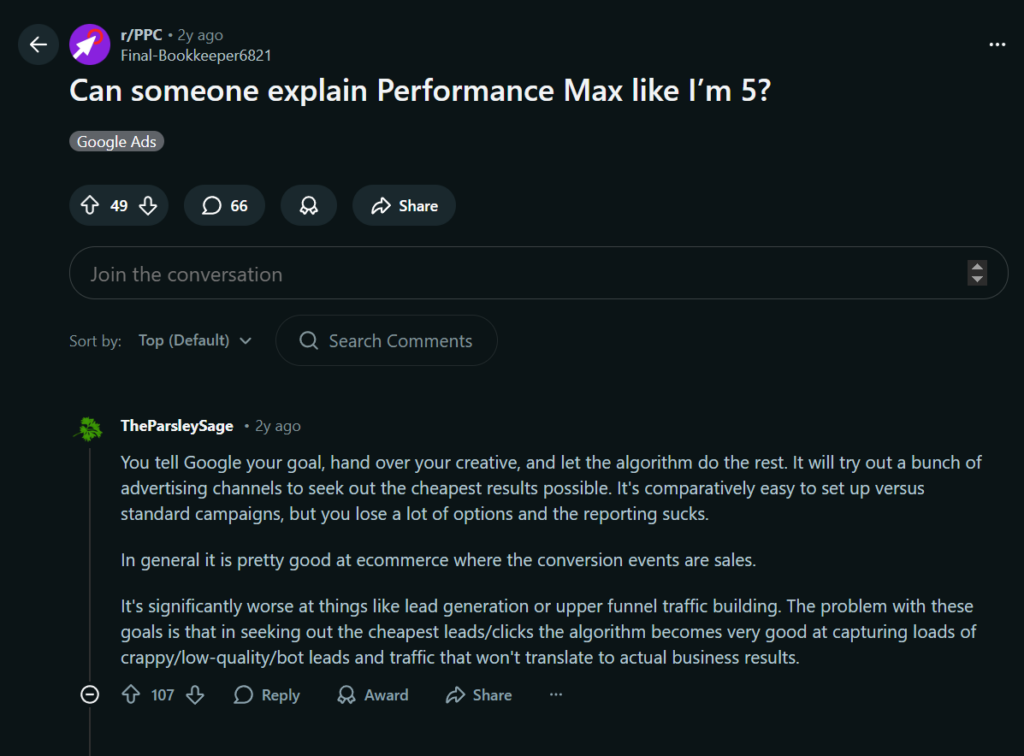The width and height of the screenshot is (1024, 756).
Task: Downvote TheParsleySage's comment
Action: tap(195, 695)
